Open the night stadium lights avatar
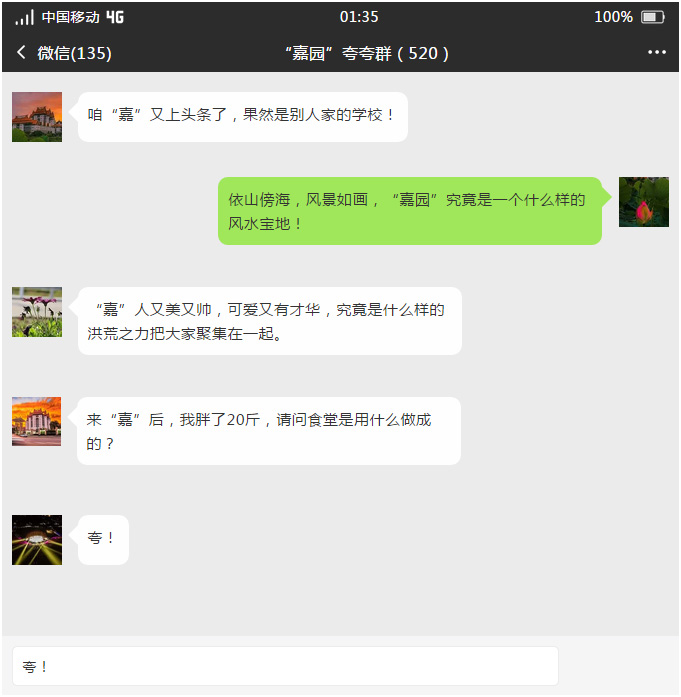Screen dimensions: 681x697 37,540
